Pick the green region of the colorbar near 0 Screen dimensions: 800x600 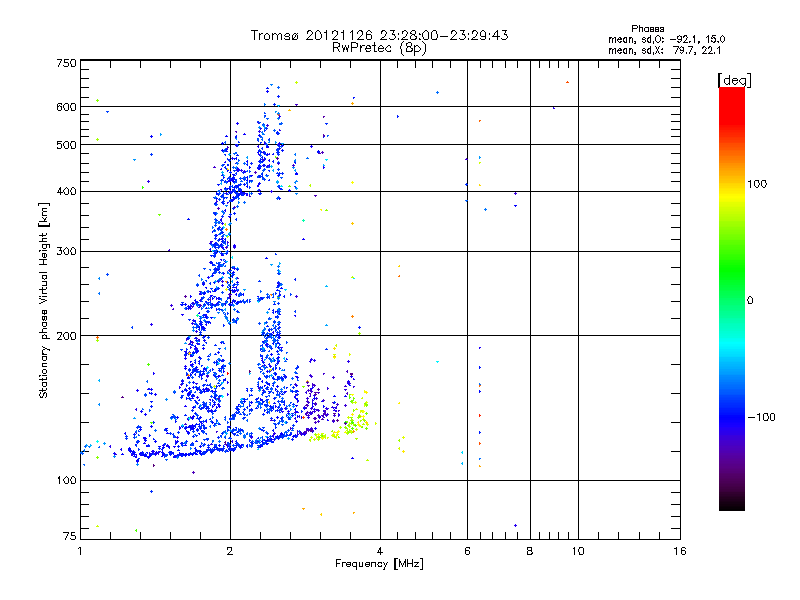pyautogui.click(x=732, y=286)
